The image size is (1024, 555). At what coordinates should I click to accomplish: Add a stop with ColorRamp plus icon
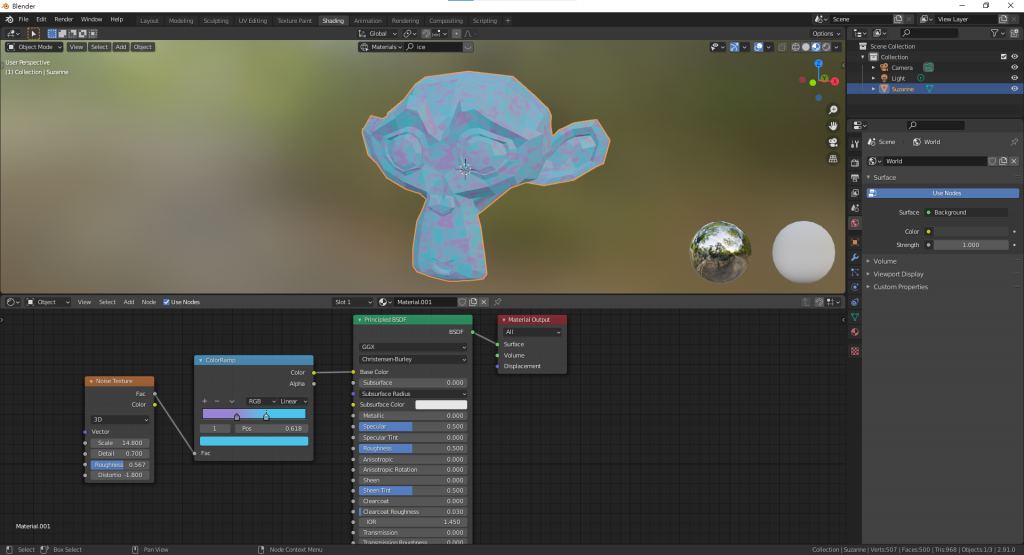[204, 401]
